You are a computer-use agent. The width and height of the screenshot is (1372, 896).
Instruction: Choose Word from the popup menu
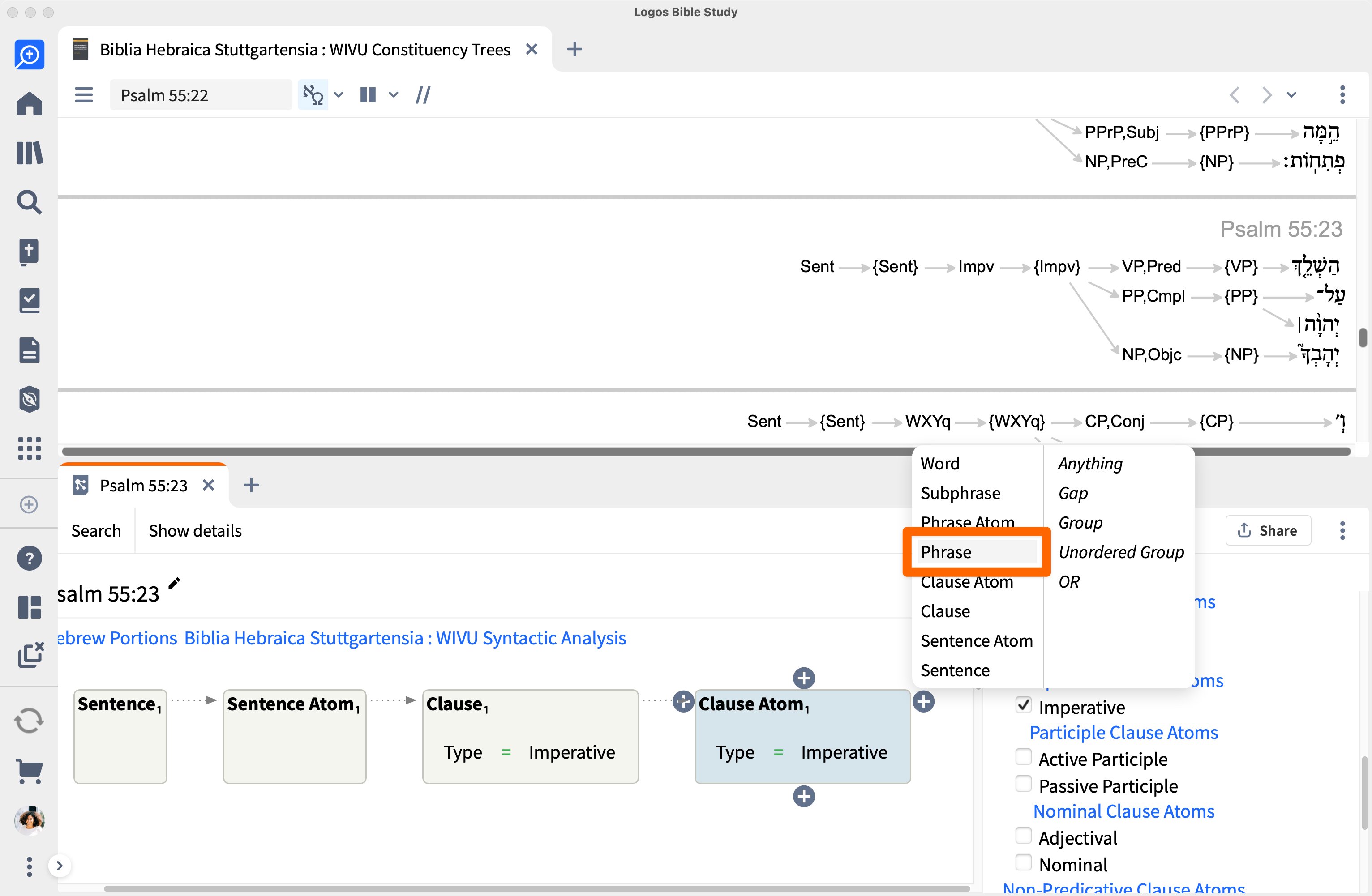940,464
